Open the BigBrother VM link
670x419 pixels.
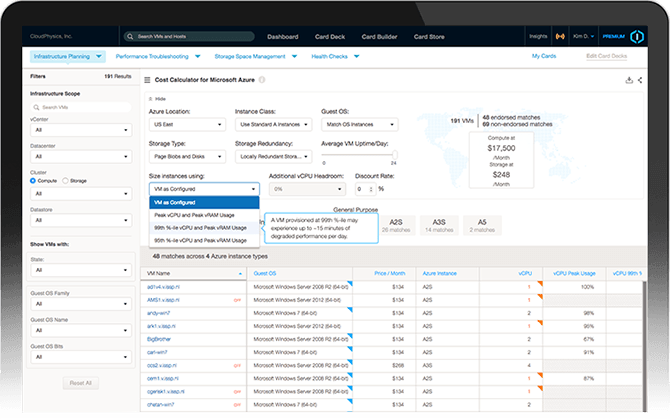coord(159,339)
